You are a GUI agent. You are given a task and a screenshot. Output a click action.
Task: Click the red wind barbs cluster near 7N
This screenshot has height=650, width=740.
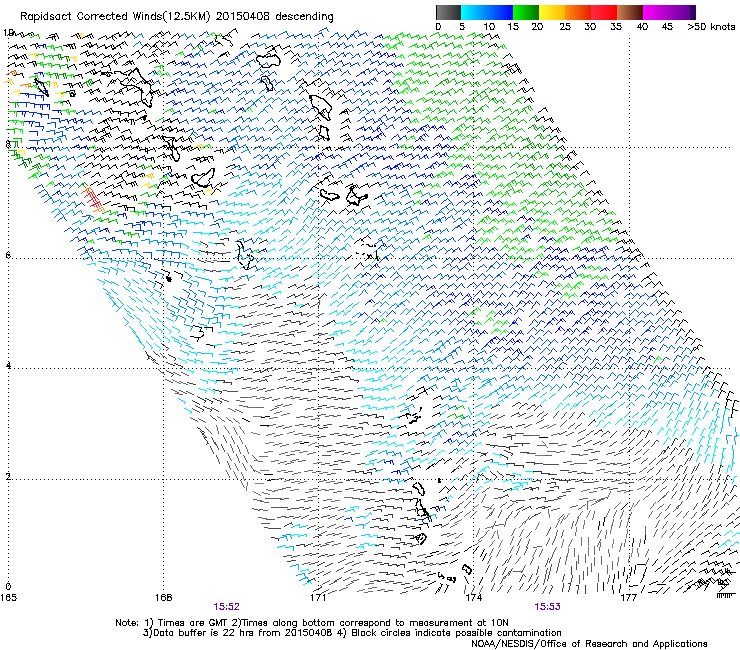point(92,199)
